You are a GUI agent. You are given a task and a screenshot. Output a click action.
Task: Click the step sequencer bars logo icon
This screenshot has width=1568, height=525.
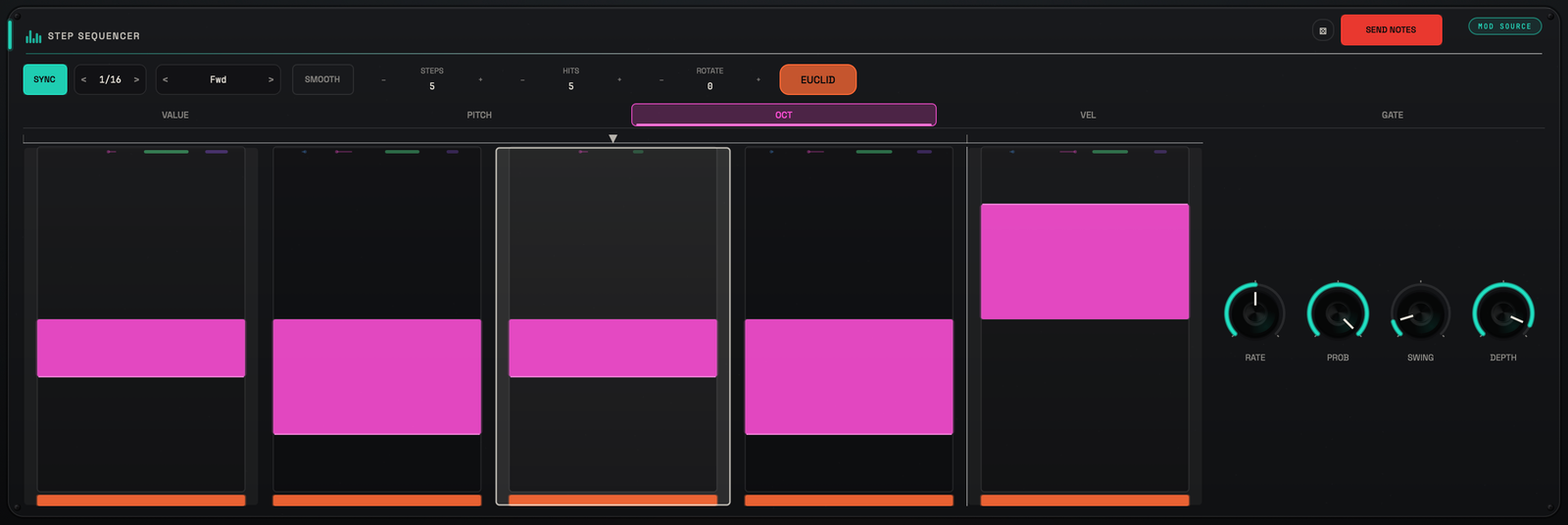coord(33,36)
